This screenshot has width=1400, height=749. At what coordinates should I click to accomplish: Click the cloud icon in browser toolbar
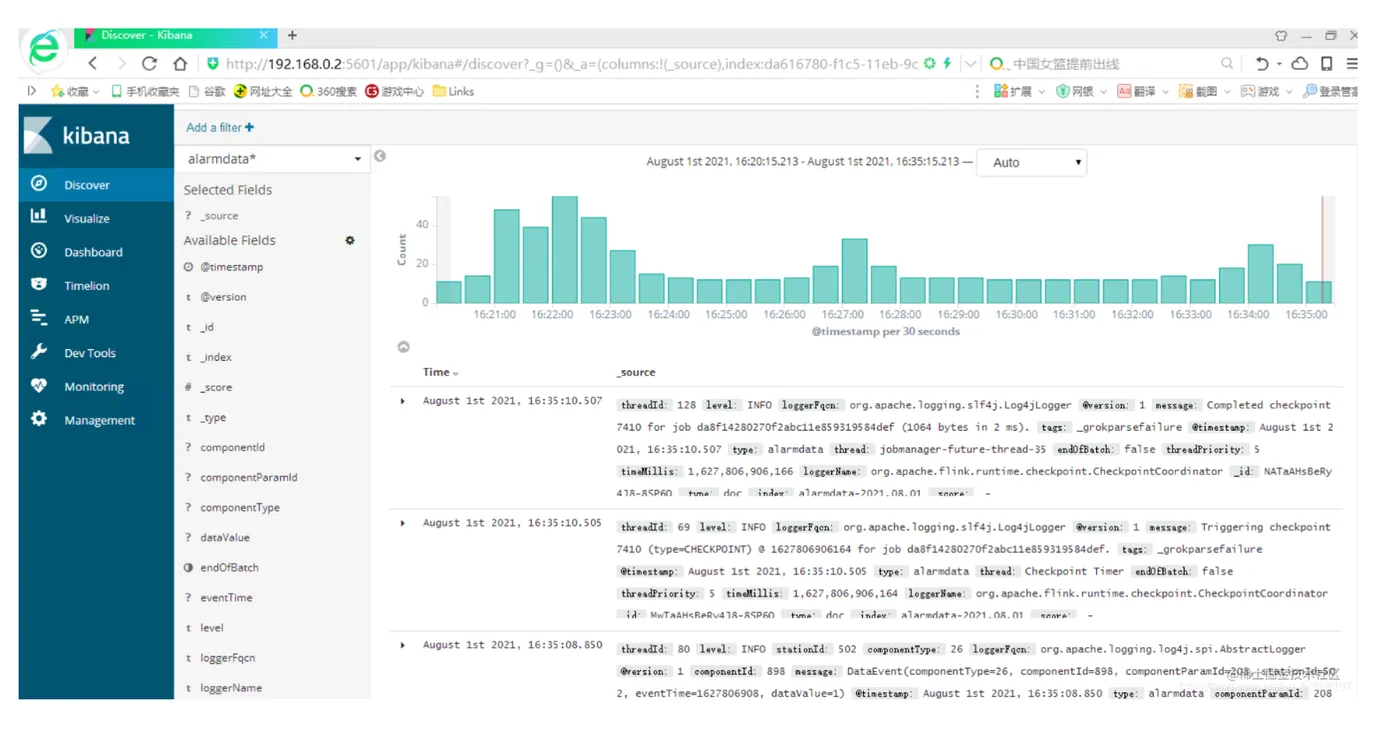click(1300, 63)
